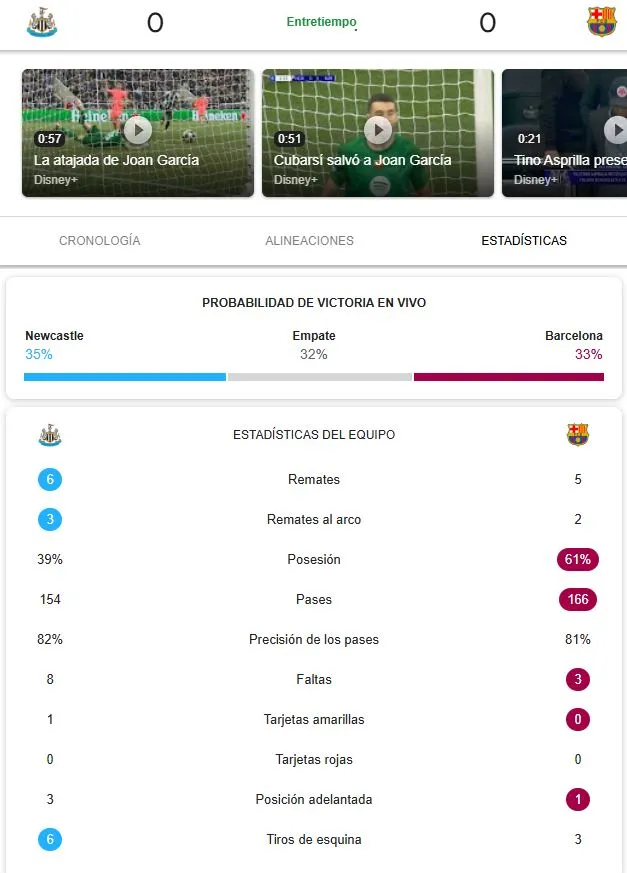Click Newcastle's Tiros de esquina badge
The width and height of the screenshot is (627, 873).
point(50,840)
